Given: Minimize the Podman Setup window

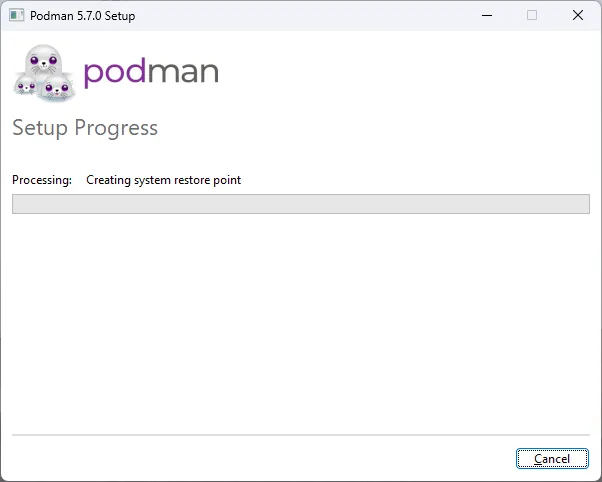Looking at the screenshot, I should click(x=487, y=15).
